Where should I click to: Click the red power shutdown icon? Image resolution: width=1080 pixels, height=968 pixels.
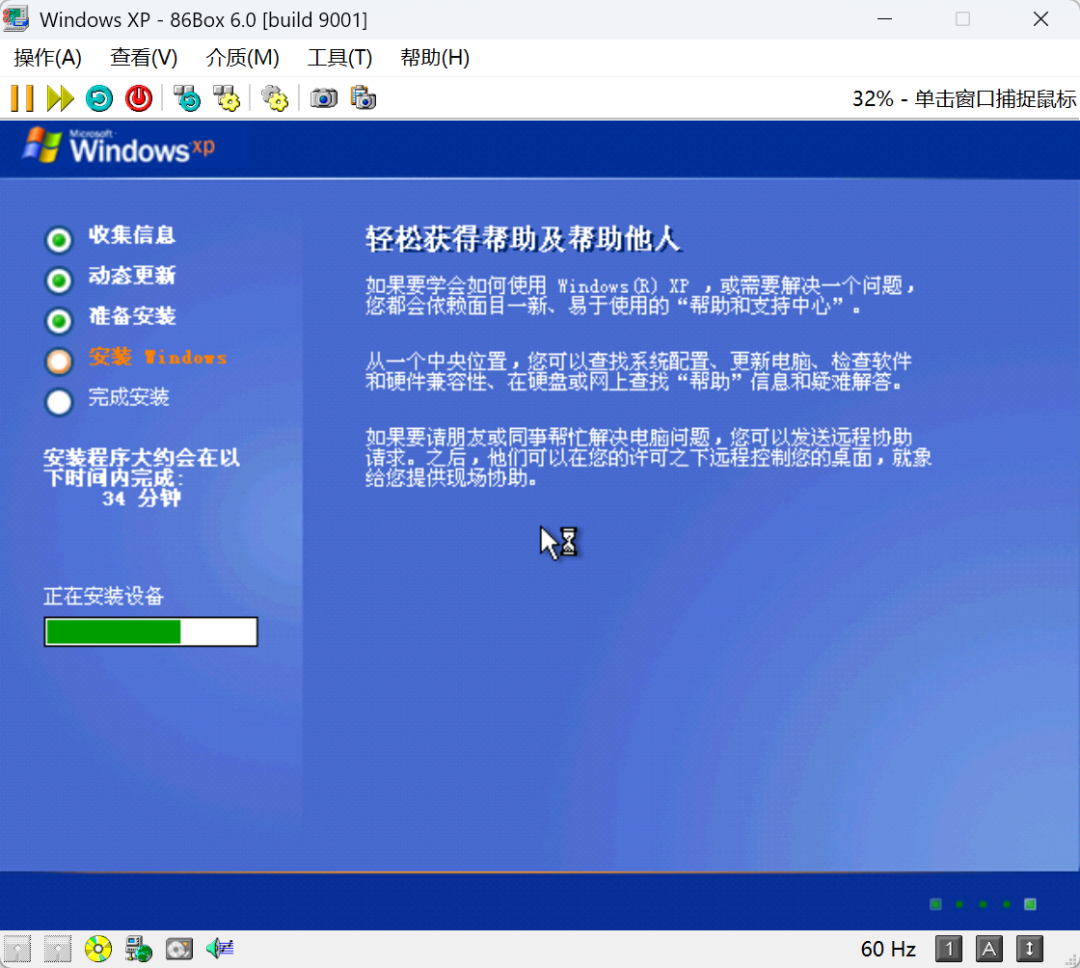pyautogui.click(x=138, y=99)
